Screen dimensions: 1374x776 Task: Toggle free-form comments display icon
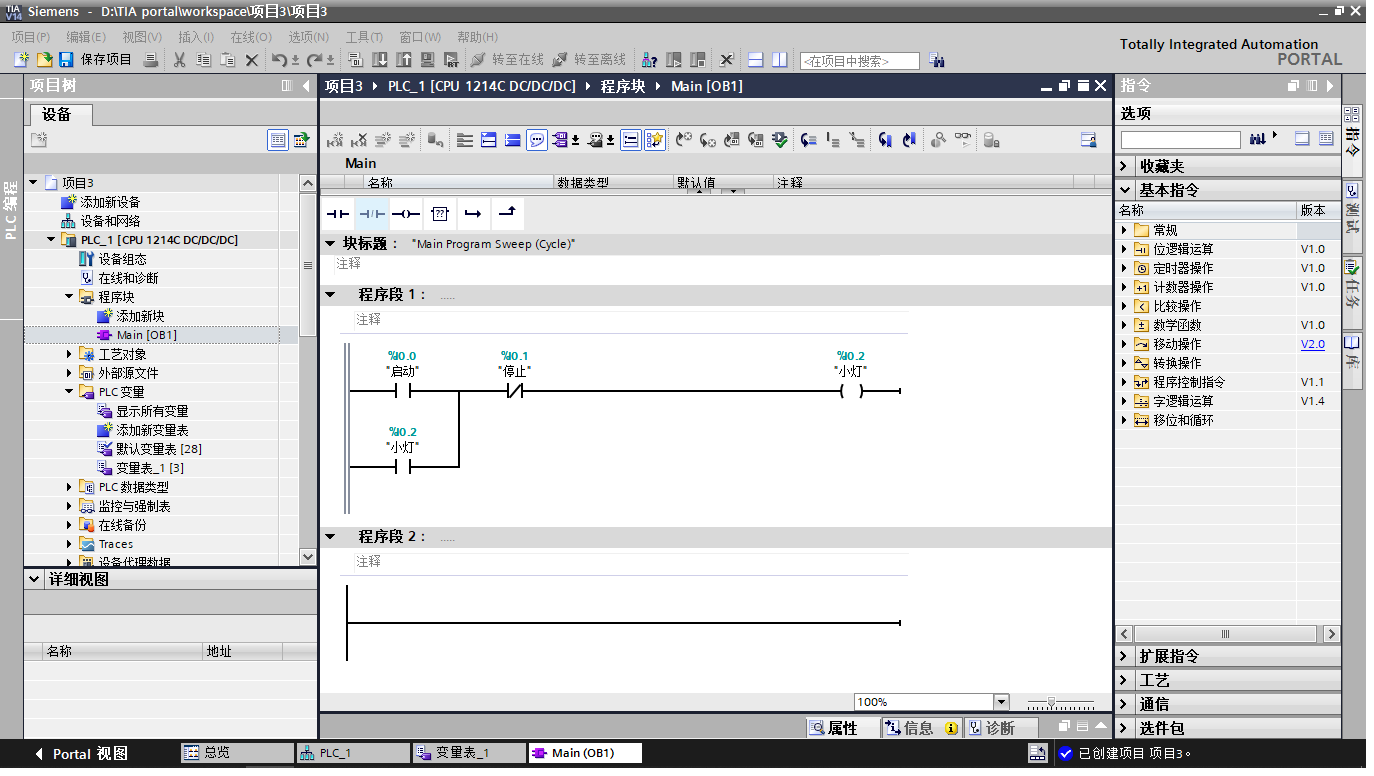[537, 140]
